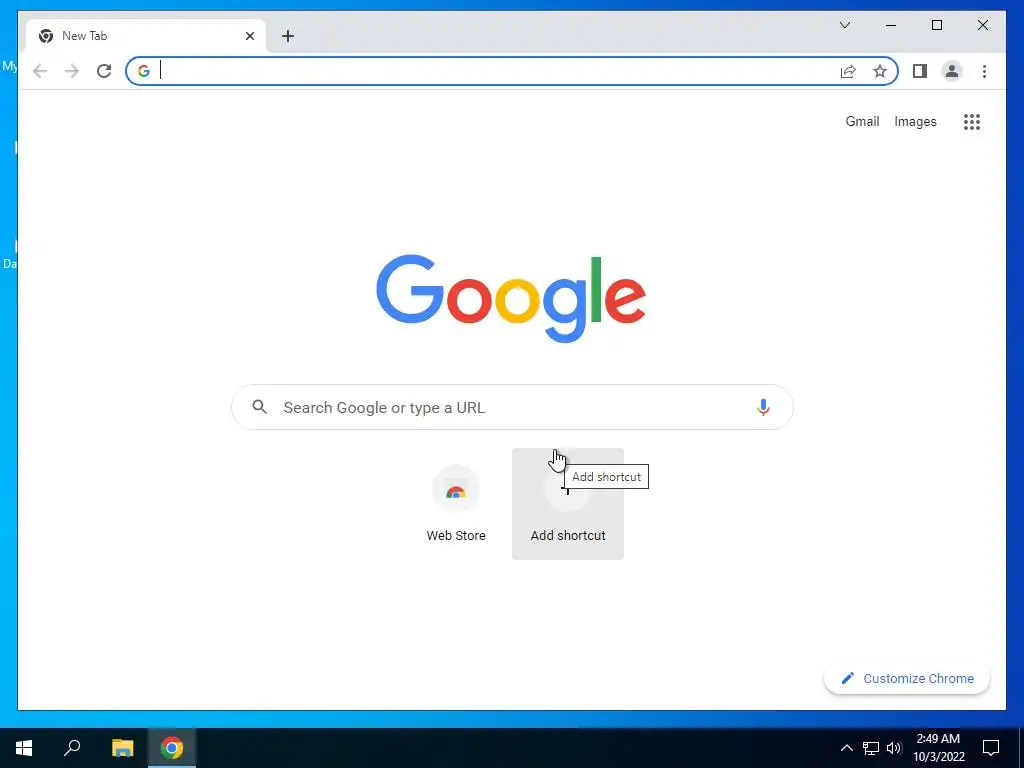Select the New Tab tab
Viewport: 1024px width, 768px height.
(146, 36)
